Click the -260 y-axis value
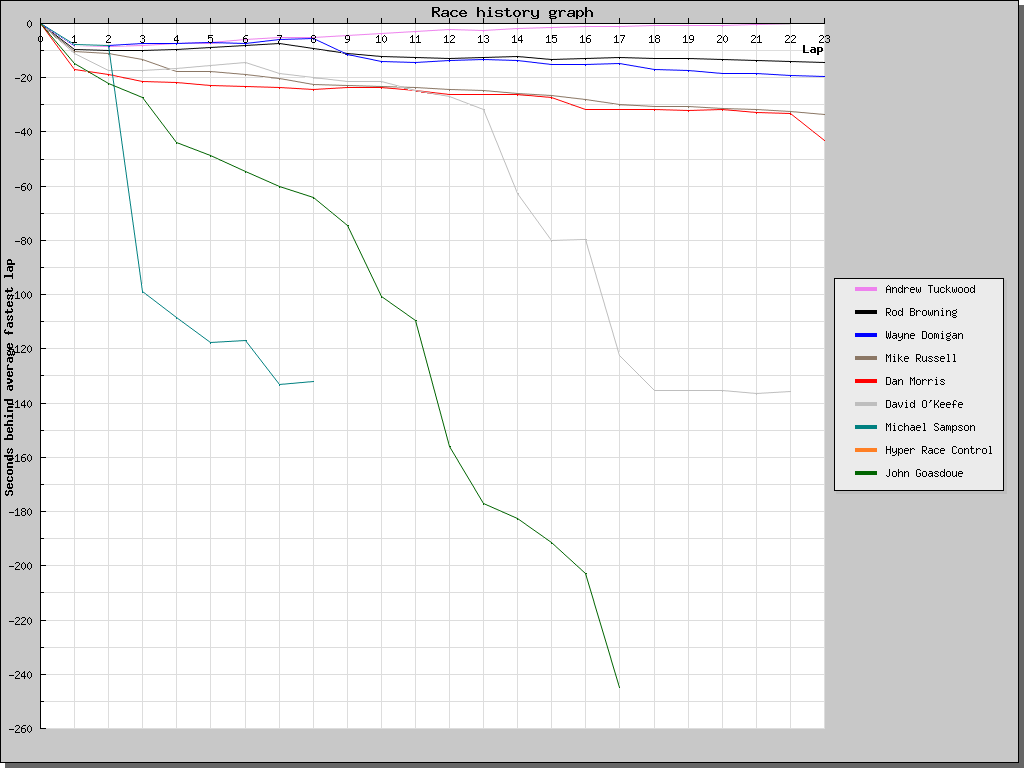 pos(20,729)
